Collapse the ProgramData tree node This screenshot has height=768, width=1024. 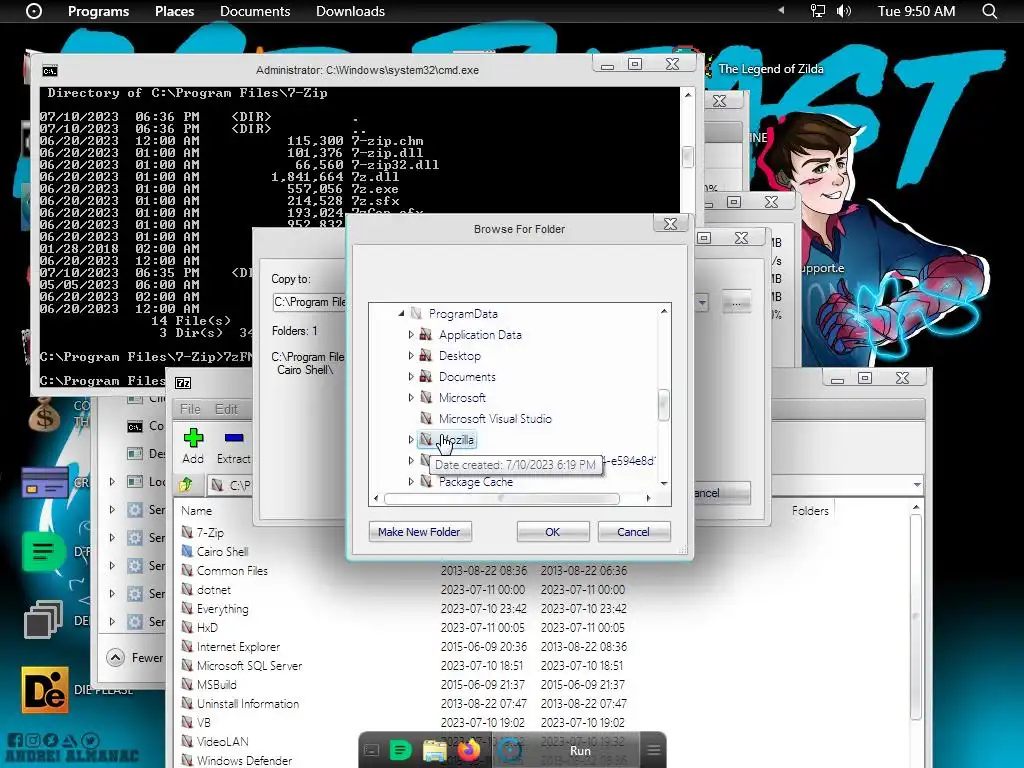point(402,313)
